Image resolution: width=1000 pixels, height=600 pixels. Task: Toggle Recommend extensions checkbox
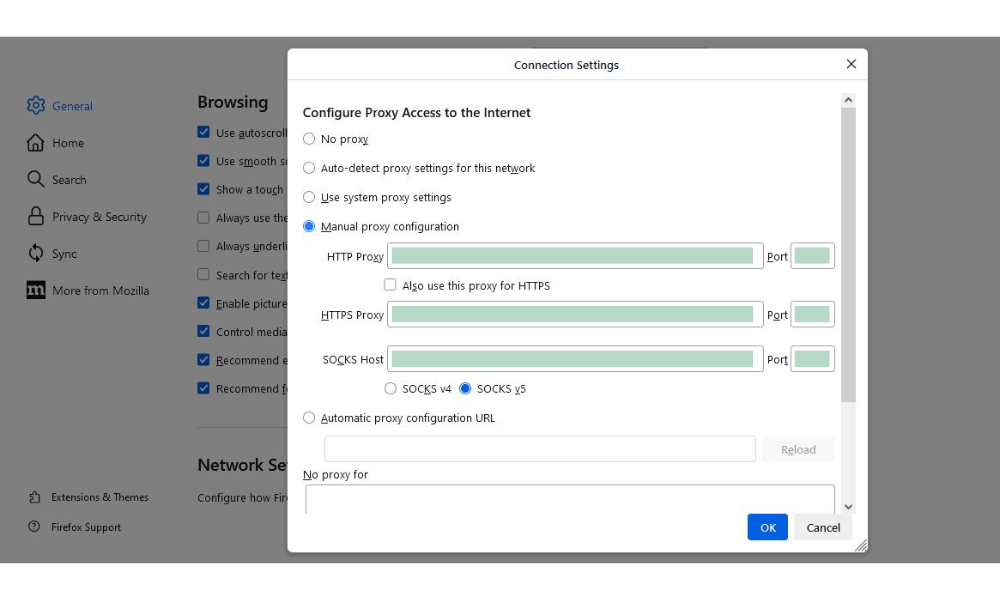(x=203, y=360)
